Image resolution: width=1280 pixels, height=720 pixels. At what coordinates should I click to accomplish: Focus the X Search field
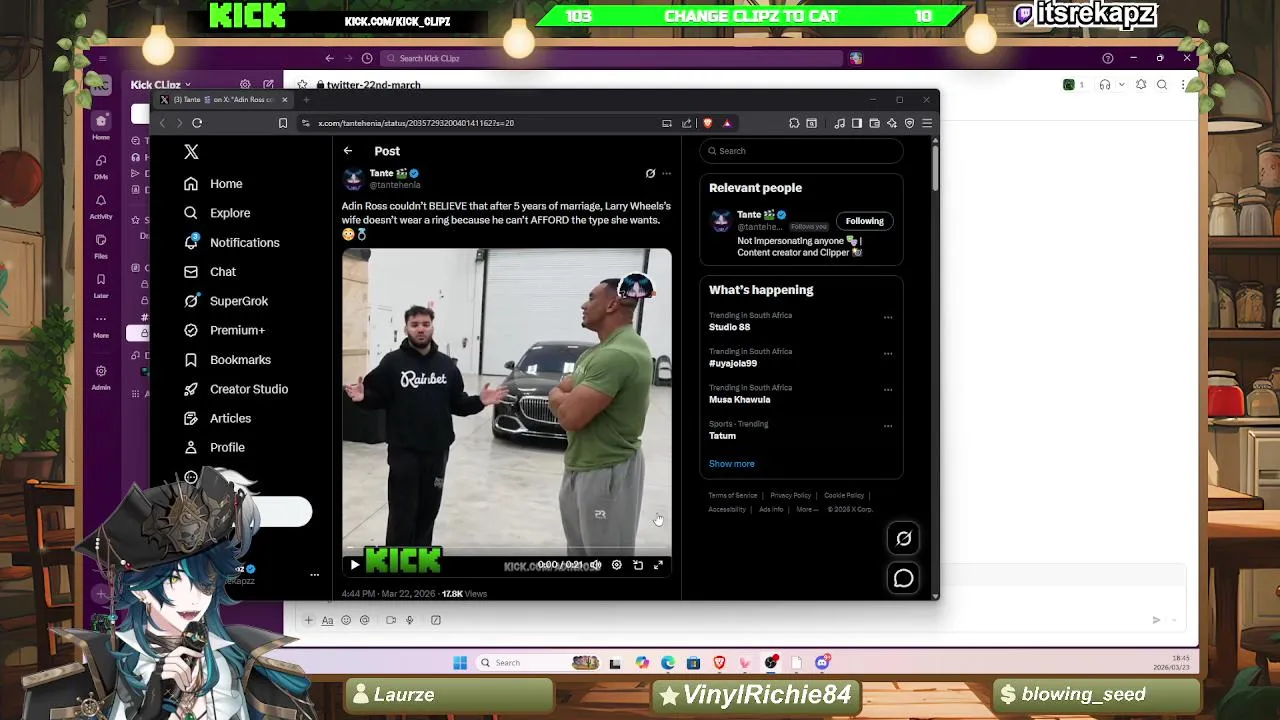click(x=801, y=151)
